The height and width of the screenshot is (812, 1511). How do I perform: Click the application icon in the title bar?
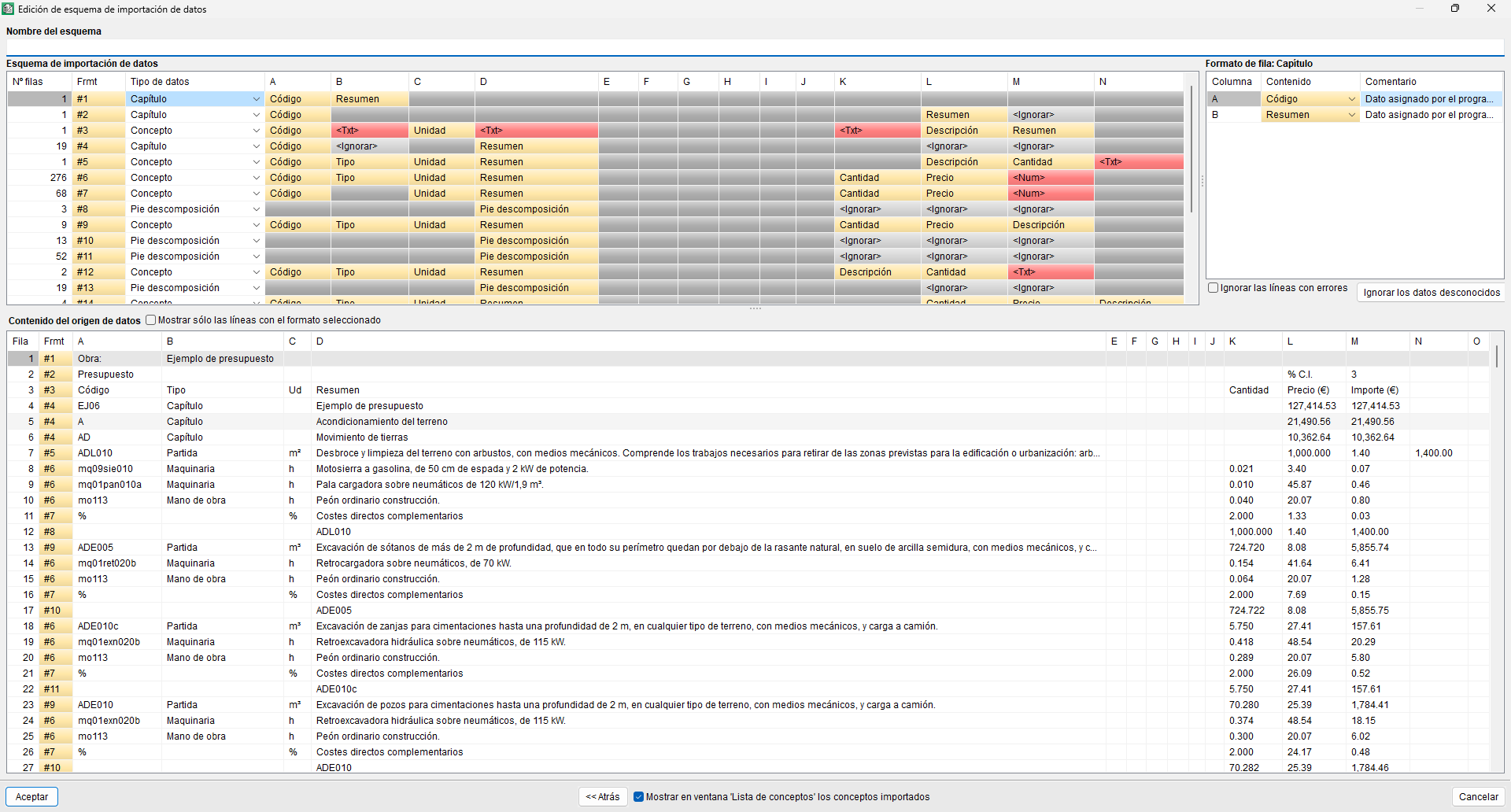click(9, 9)
